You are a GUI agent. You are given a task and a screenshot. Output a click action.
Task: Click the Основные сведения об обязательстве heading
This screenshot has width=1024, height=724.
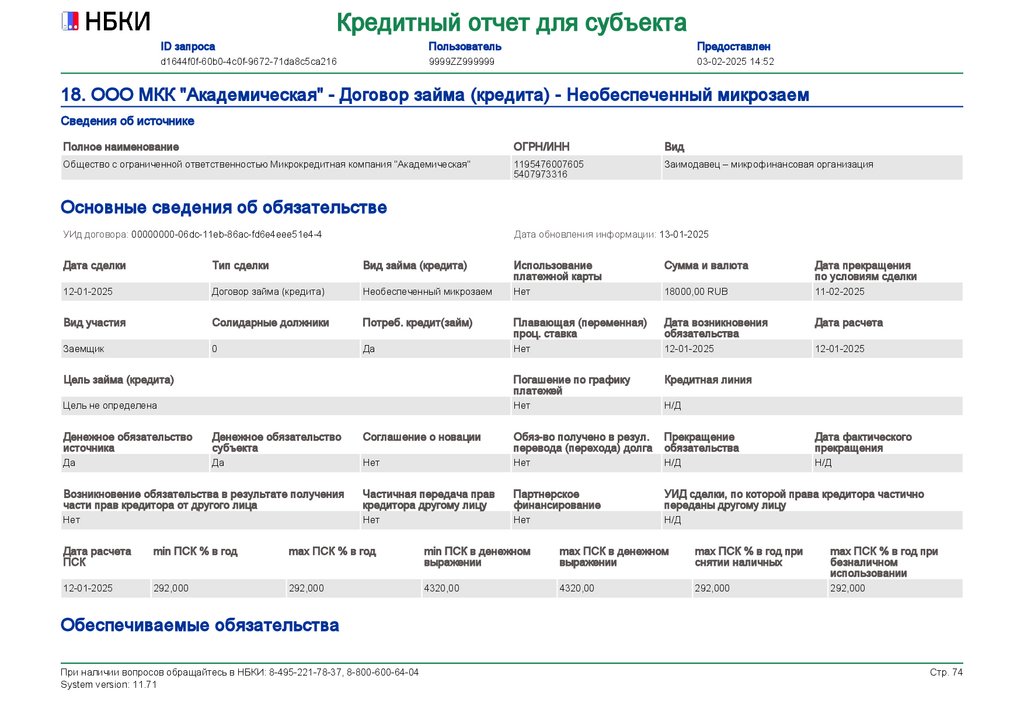[x=224, y=208]
